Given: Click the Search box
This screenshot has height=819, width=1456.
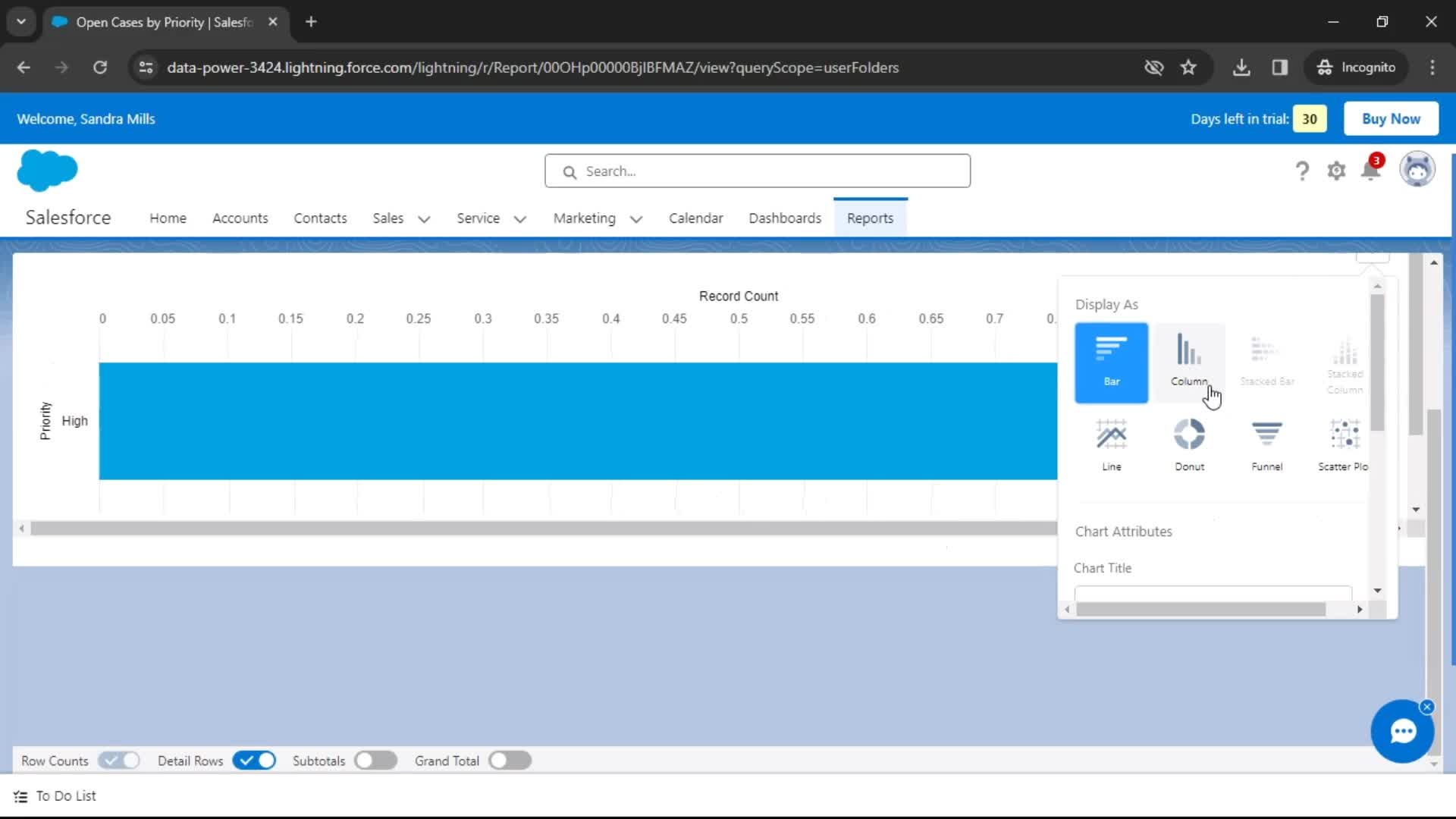Looking at the screenshot, I should (757, 171).
